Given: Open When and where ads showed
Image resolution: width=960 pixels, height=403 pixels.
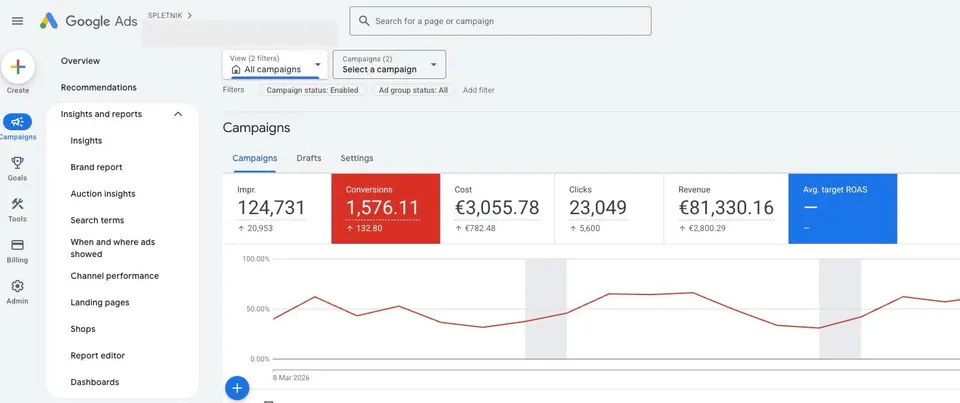Looking at the screenshot, I should [113, 248].
